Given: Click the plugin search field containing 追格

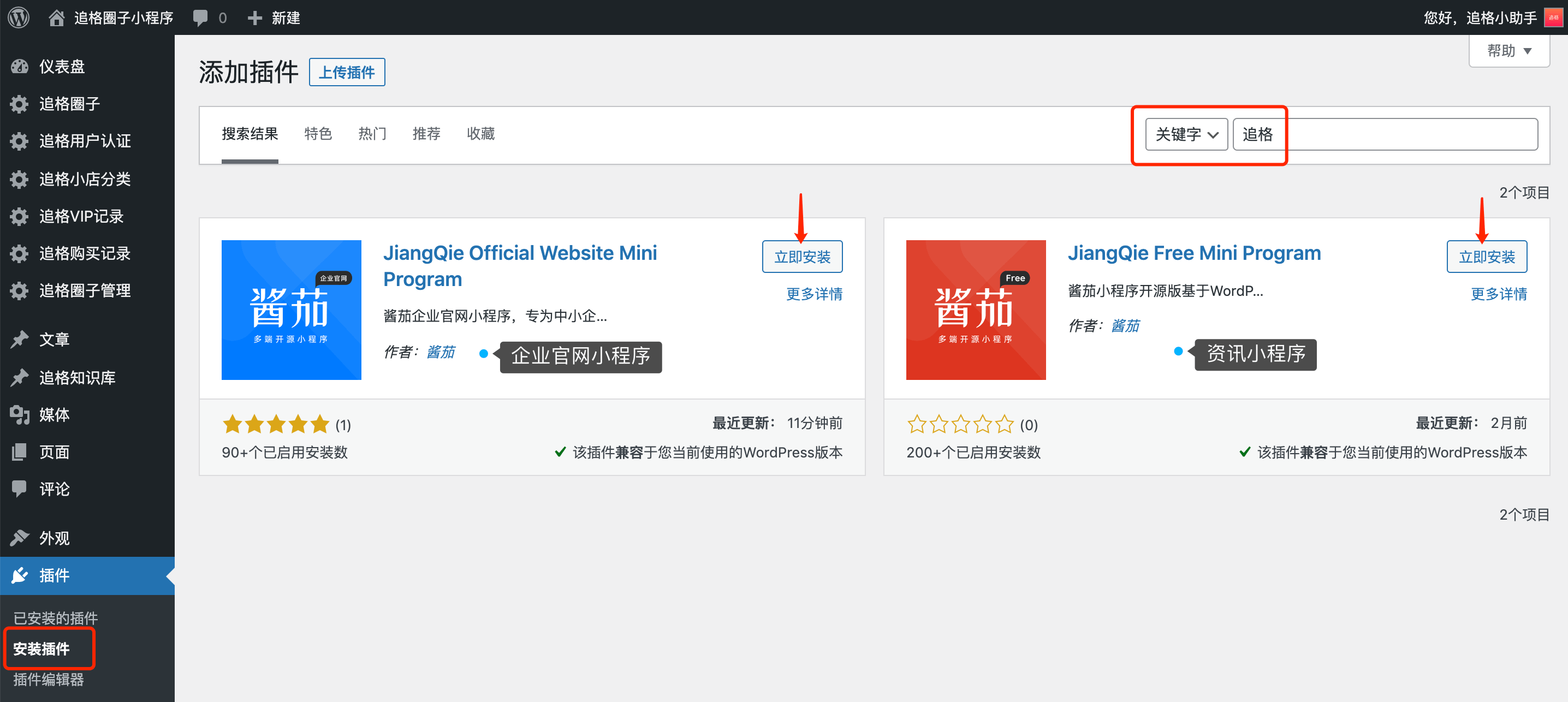Looking at the screenshot, I should (x=1385, y=134).
